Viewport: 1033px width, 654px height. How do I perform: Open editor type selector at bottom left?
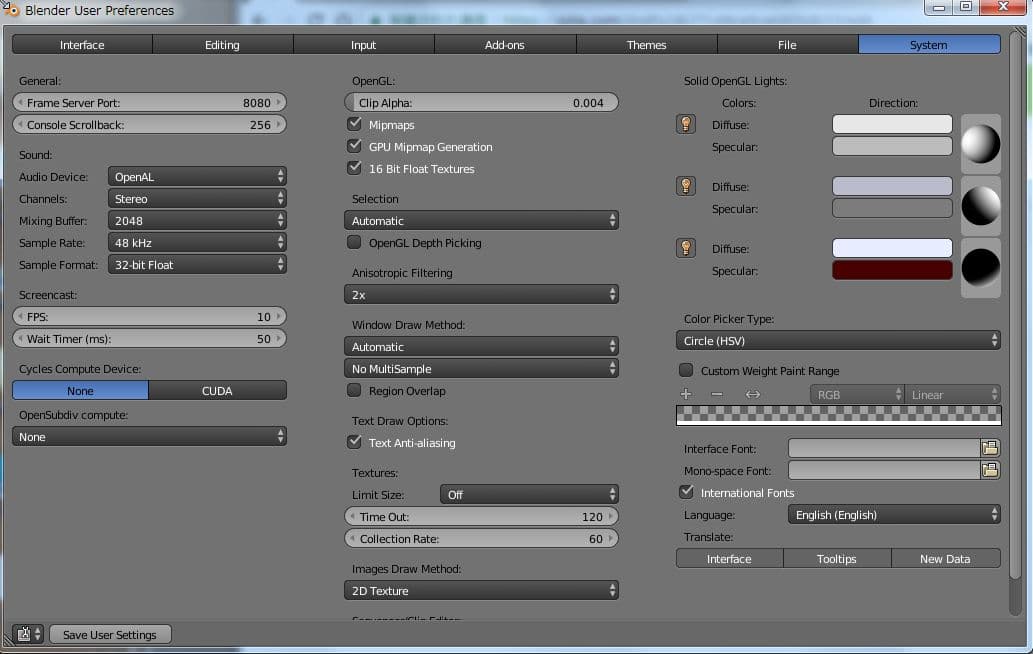tap(28, 634)
